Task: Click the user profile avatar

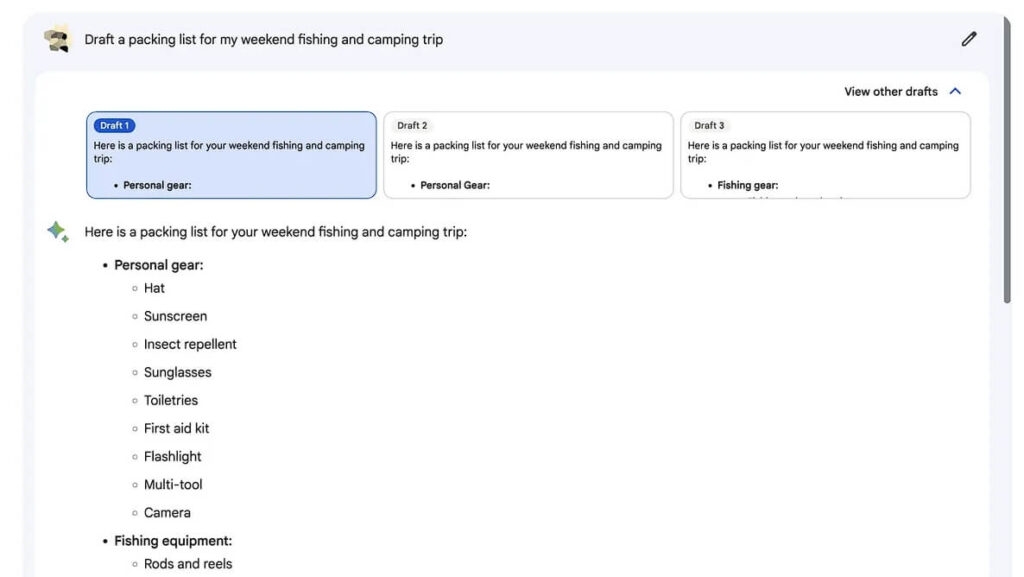Action: click(x=57, y=39)
